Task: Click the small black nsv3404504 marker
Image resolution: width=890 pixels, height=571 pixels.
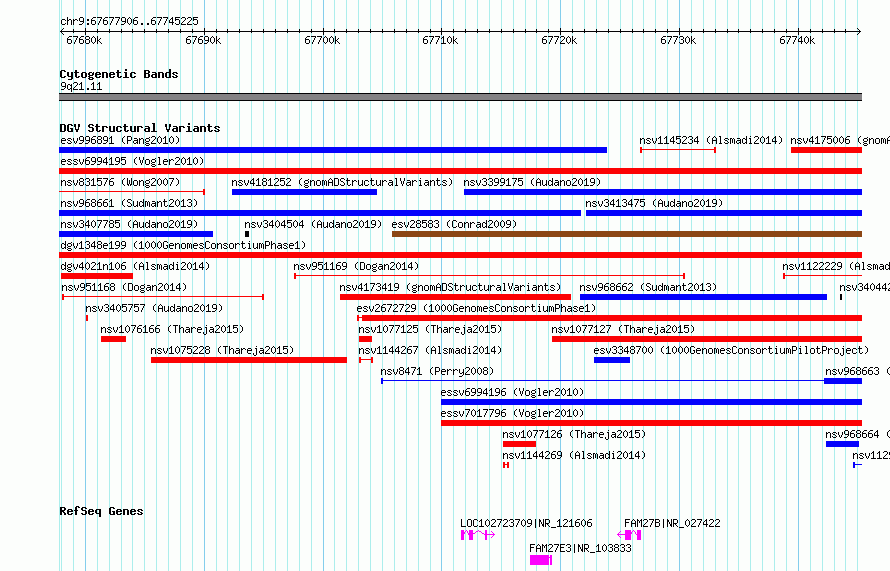Action: [x=247, y=234]
